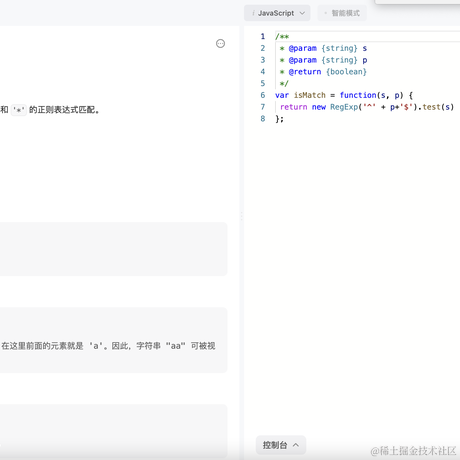Click the /** comment opening on line 1
The width and height of the screenshot is (460, 460).
(x=282, y=36)
